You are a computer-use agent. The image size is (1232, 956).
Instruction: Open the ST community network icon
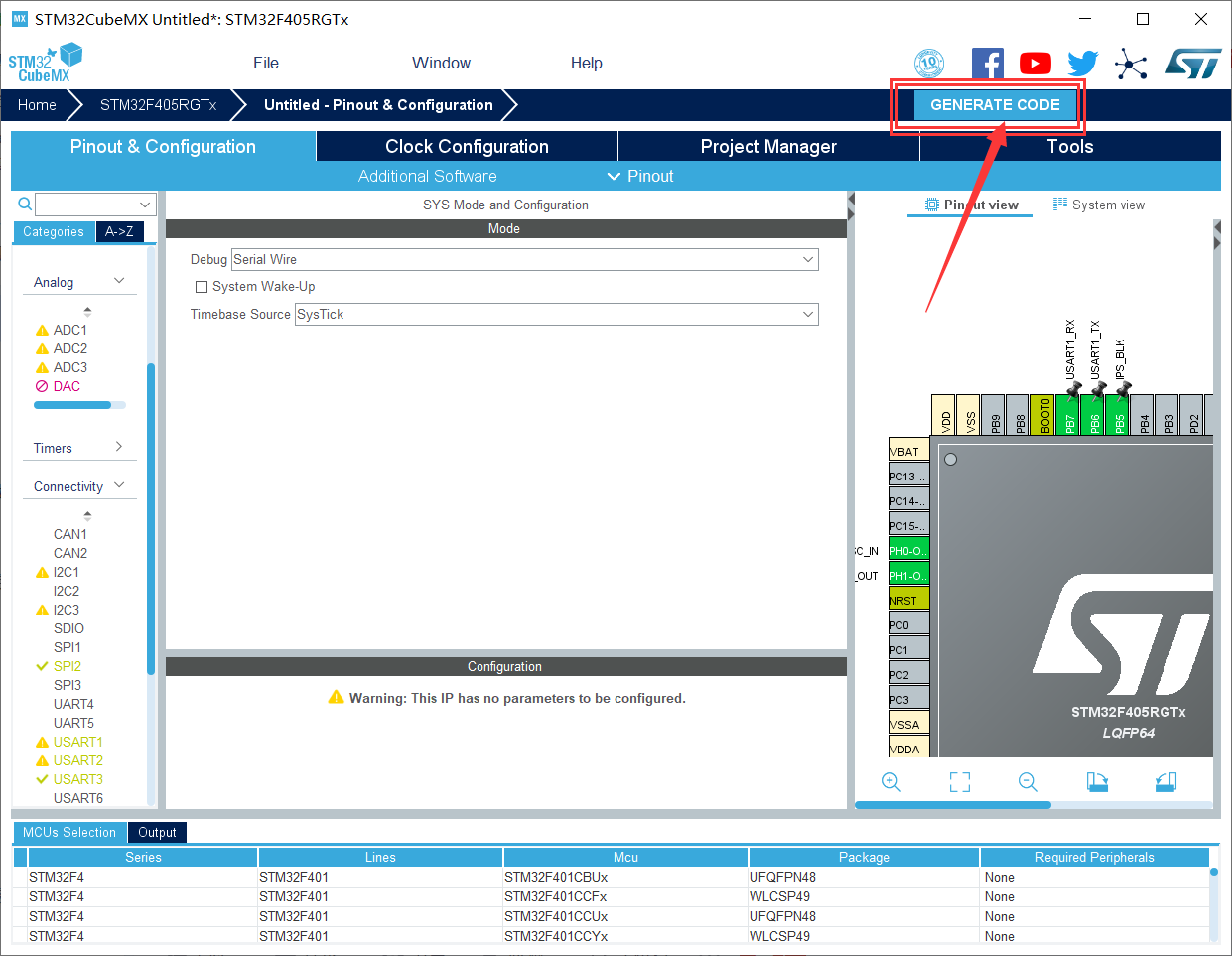pyautogui.click(x=1130, y=65)
